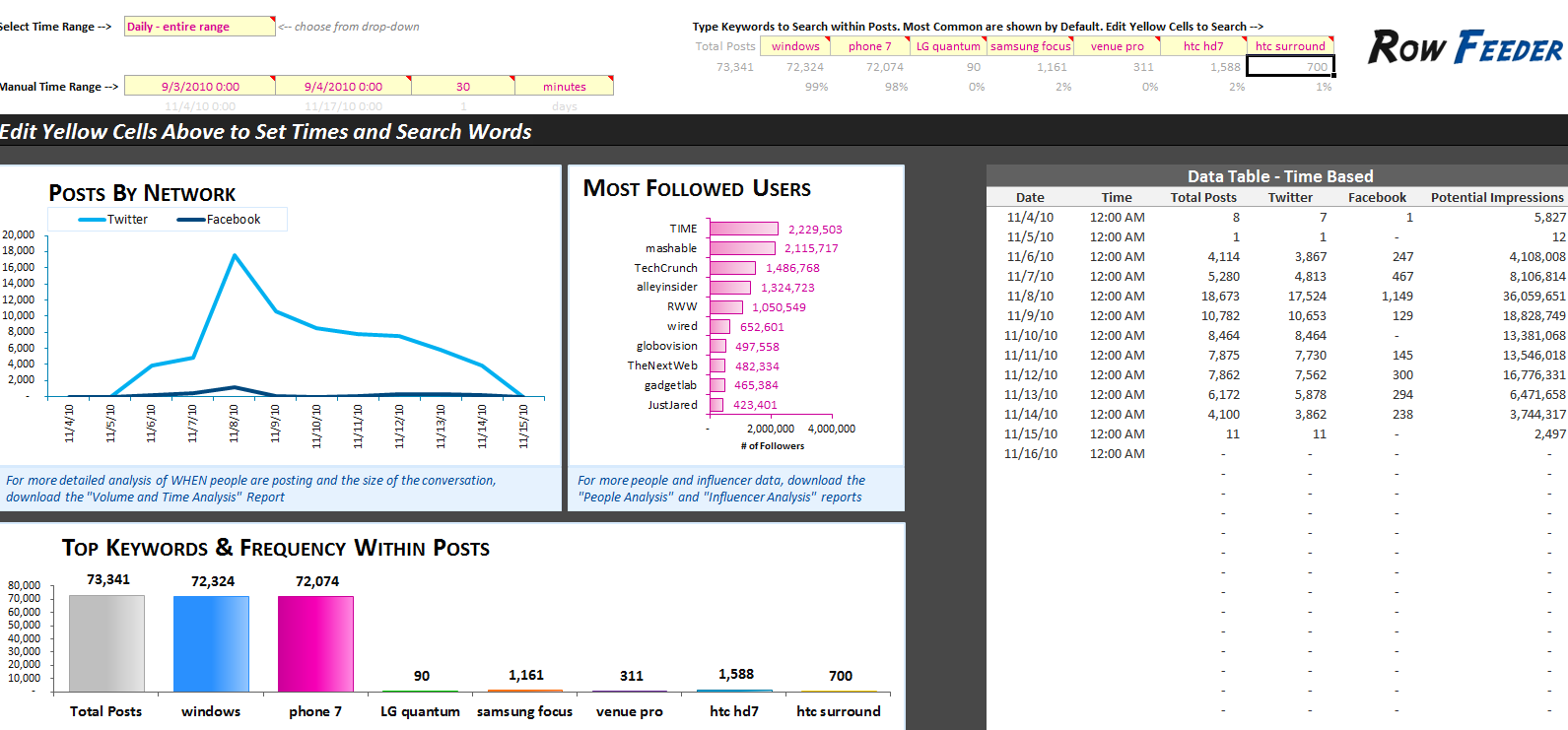Click the 11/12/10 total posts 7,862
This screenshot has width=1568, height=730.
1224,374
